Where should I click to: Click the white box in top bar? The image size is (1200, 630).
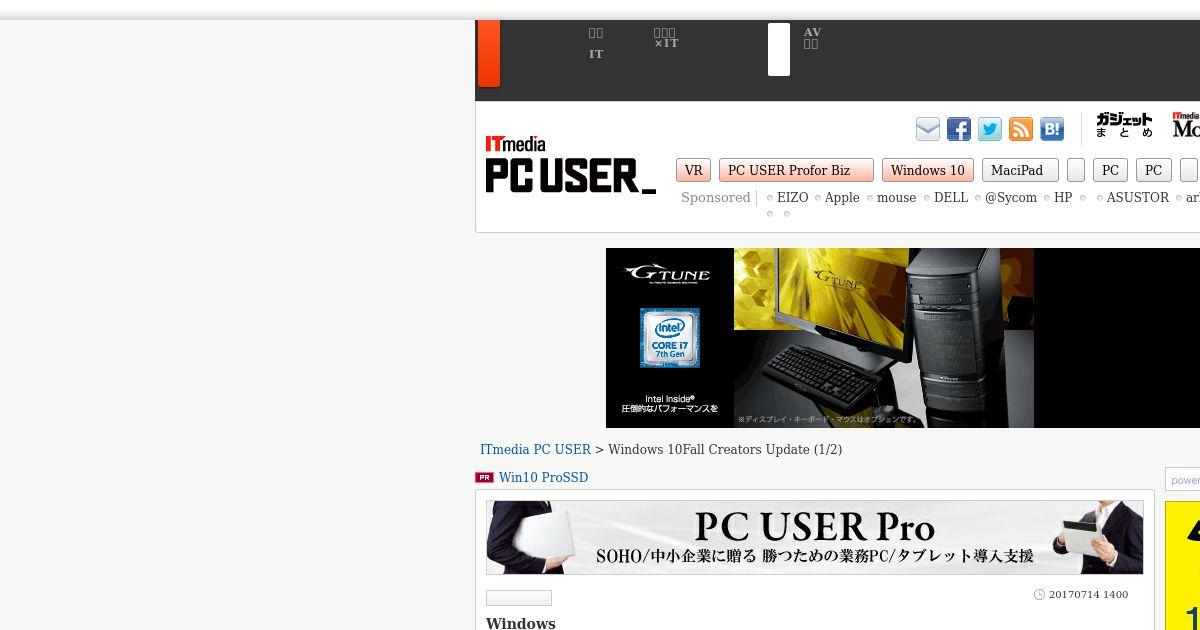(x=779, y=49)
